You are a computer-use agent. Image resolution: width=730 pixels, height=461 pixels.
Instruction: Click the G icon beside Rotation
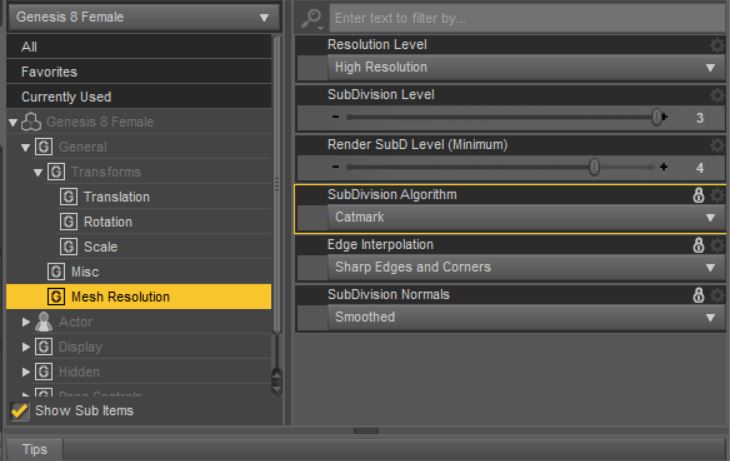coord(69,222)
